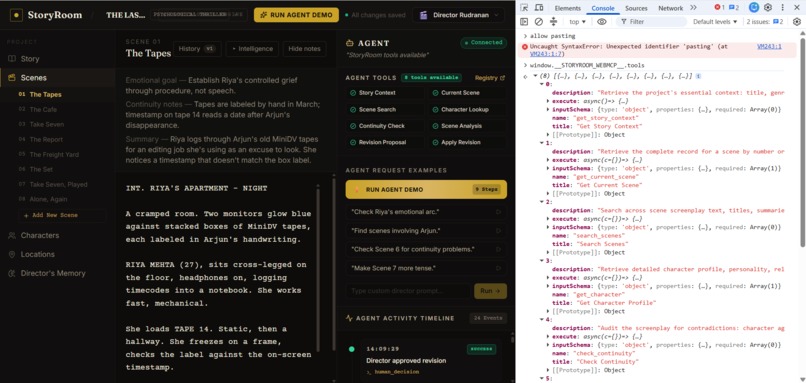
Task: Expand inputSchema under get_story_context
Action: pyautogui.click(x=548, y=110)
